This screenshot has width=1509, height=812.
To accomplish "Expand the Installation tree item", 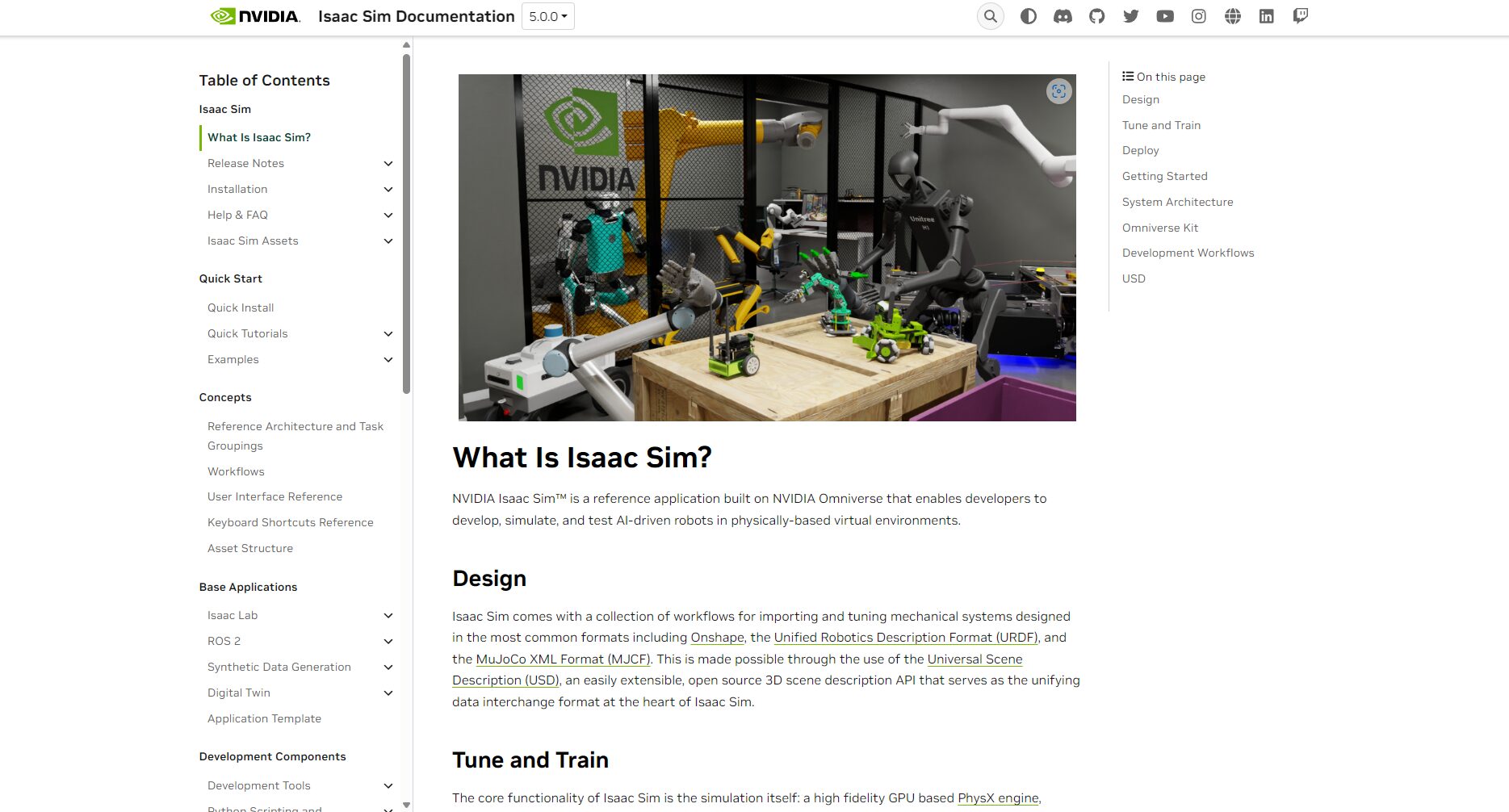I will [x=388, y=190].
